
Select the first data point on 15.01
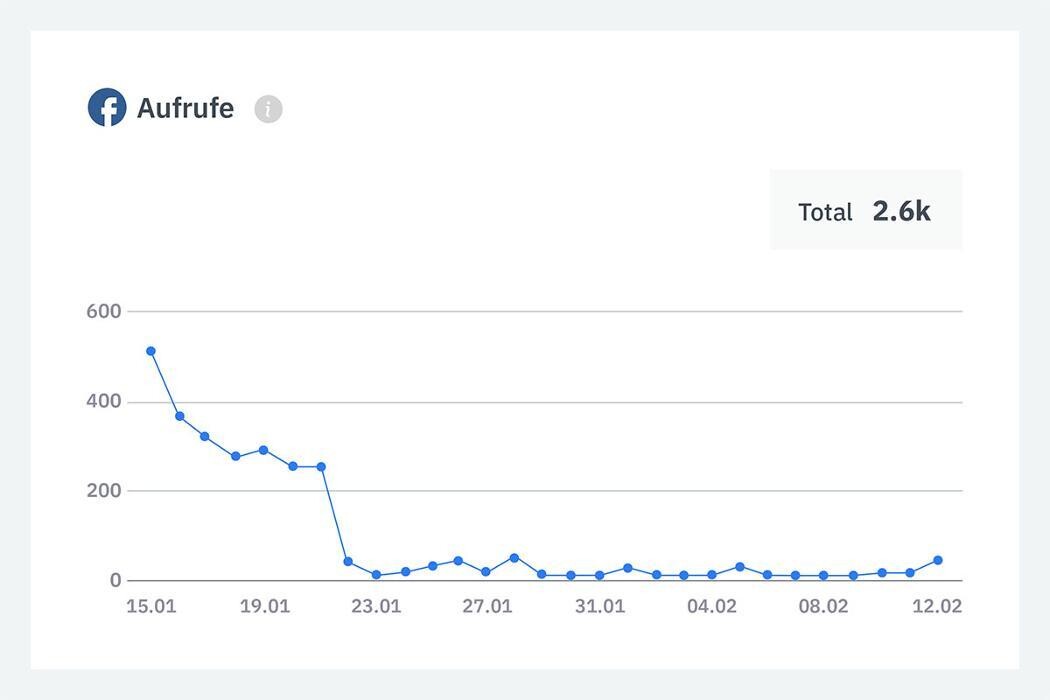(151, 351)
